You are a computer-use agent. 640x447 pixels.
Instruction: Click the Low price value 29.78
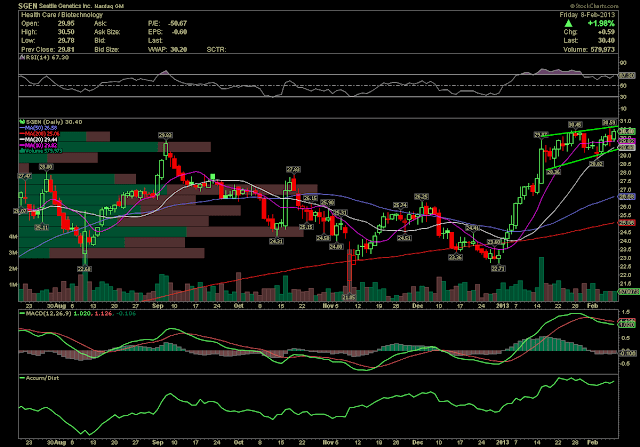[66, 40]
